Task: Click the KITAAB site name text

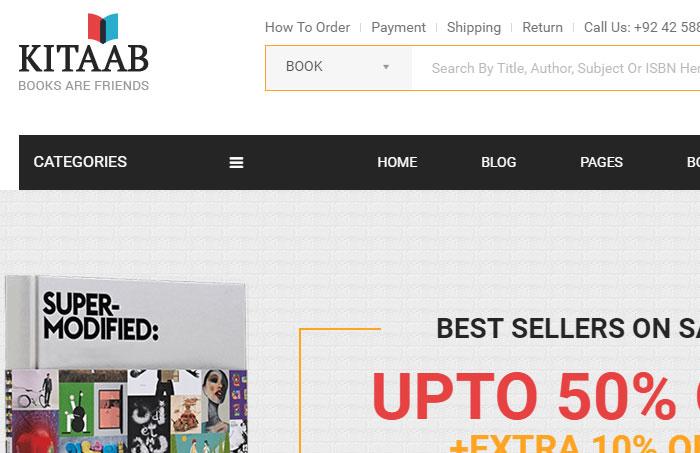Action: 83,58
